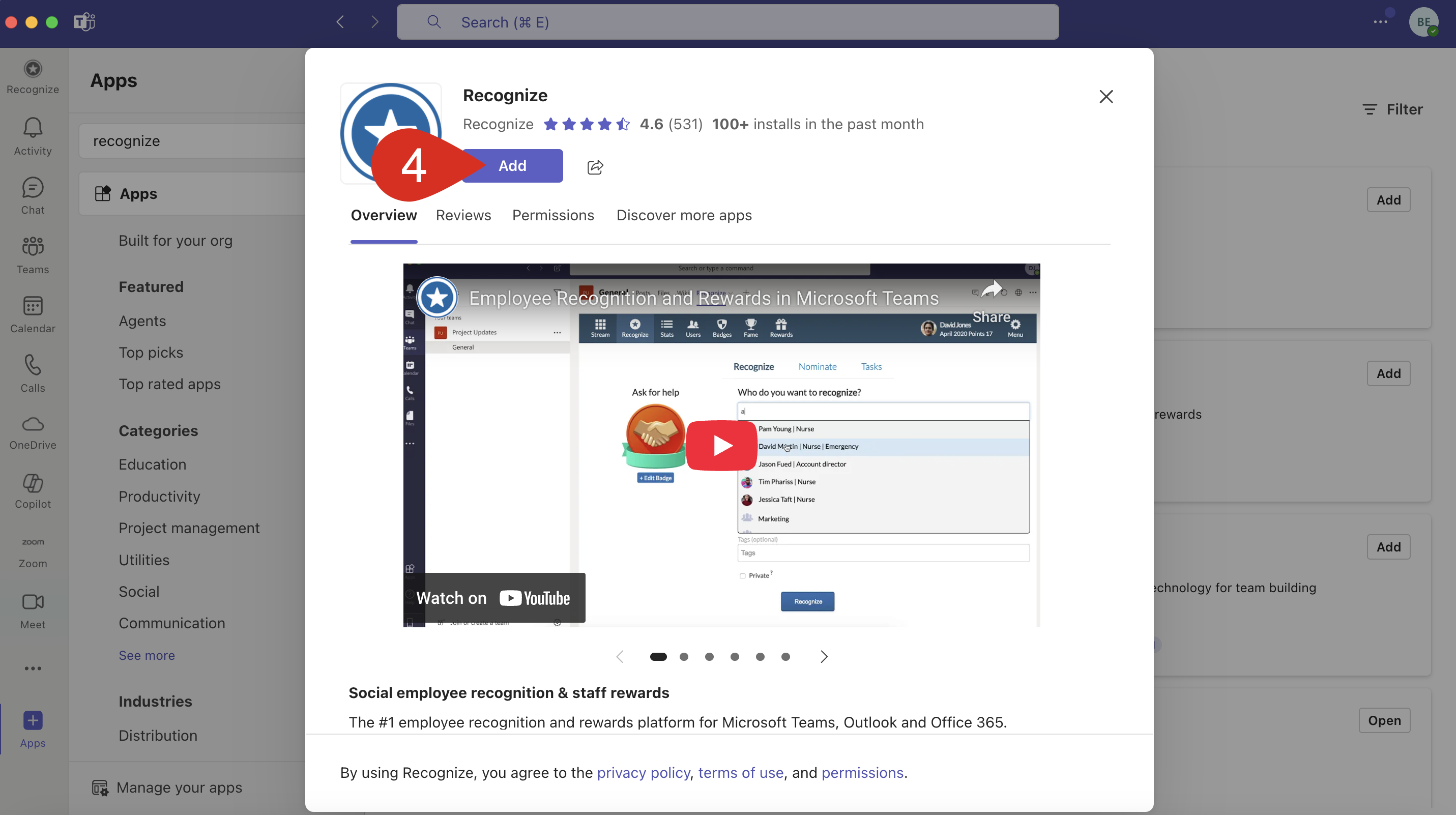Image resolution: width=1456 pixels, height=815 pixels.
Task: Open the Filter options
Action: pyautogui.click(x=1392, y=109)
